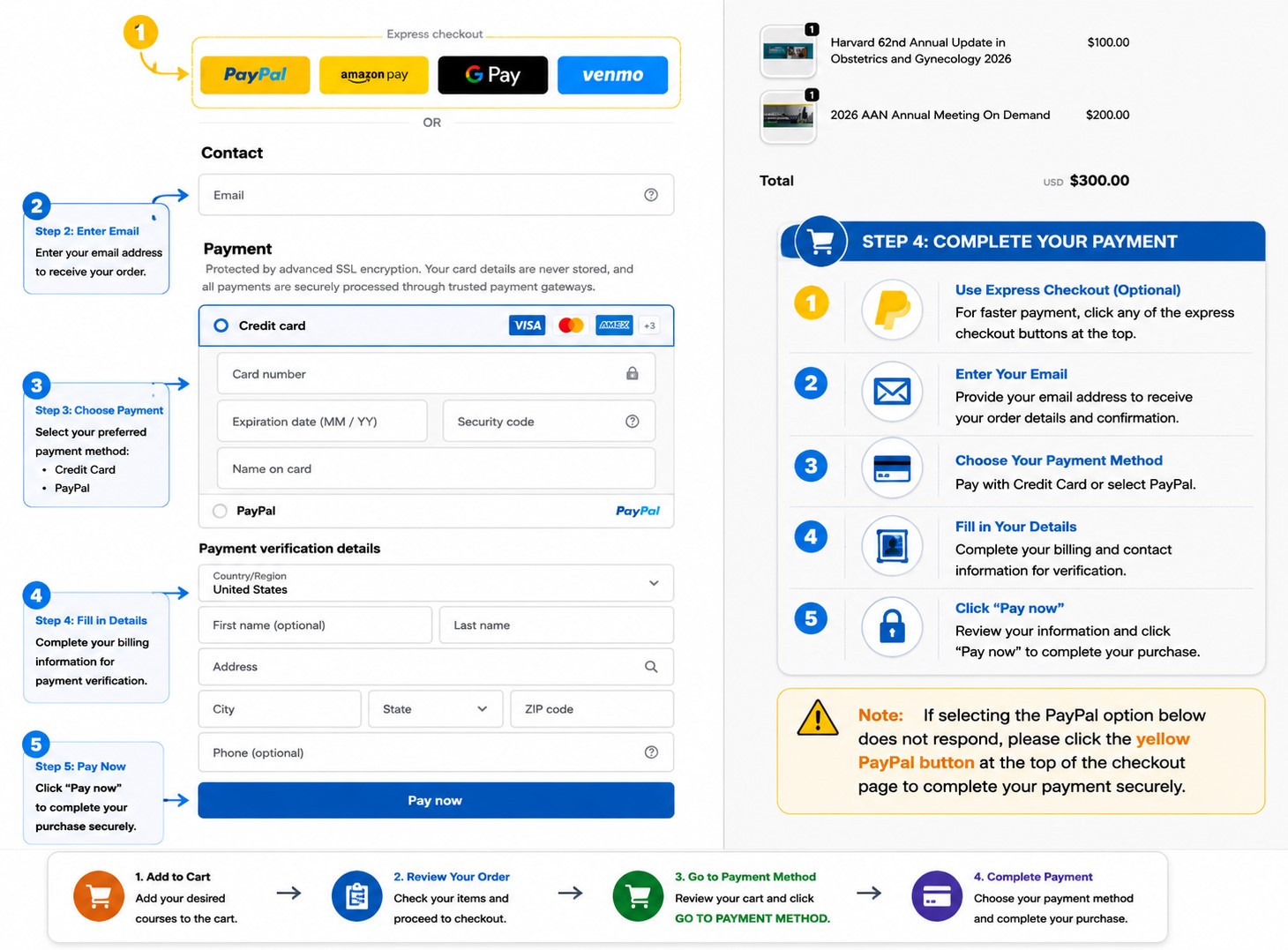This screenshot has width=1288, height=950.
Task: Click the address search magnifier icon
Action: pyautogui.click(x=651, y=667)
